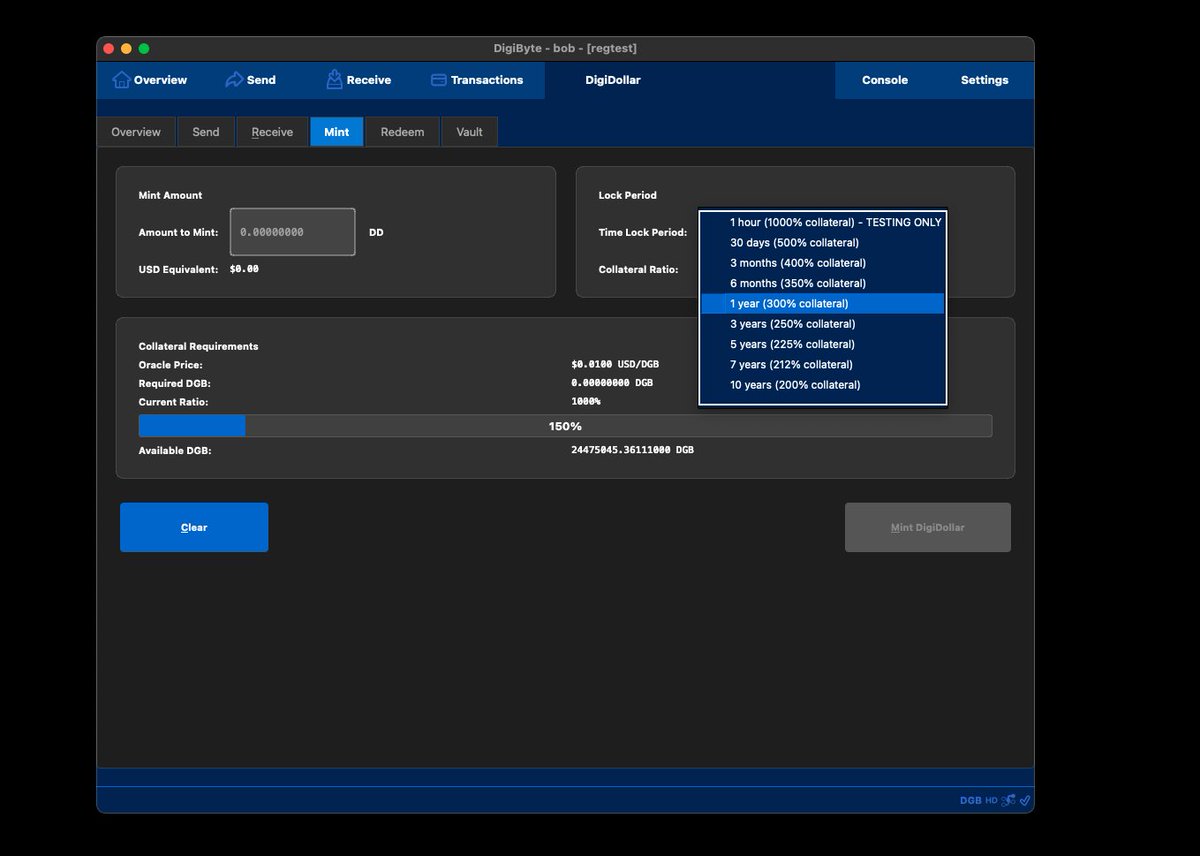
Task: Click the Time Lock Period label
Action: 643,232
